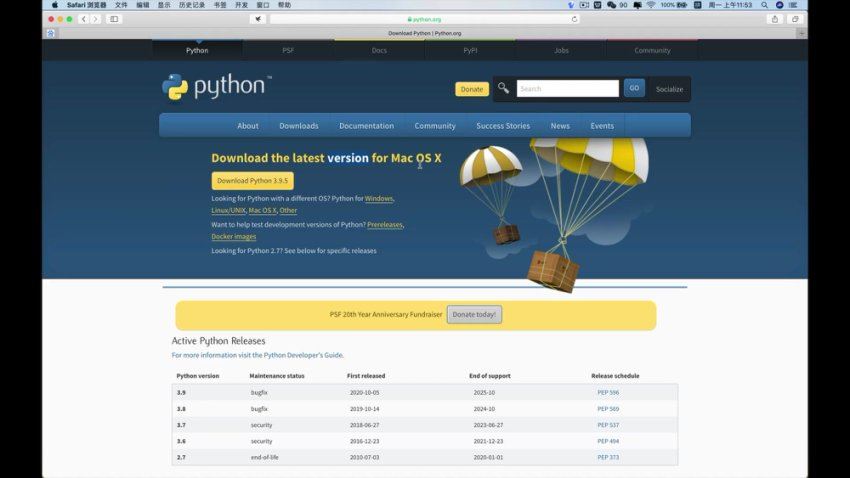The image size is (850, 478).
Task: Switch to the Jobs top tab
Action: click(561, 50)
